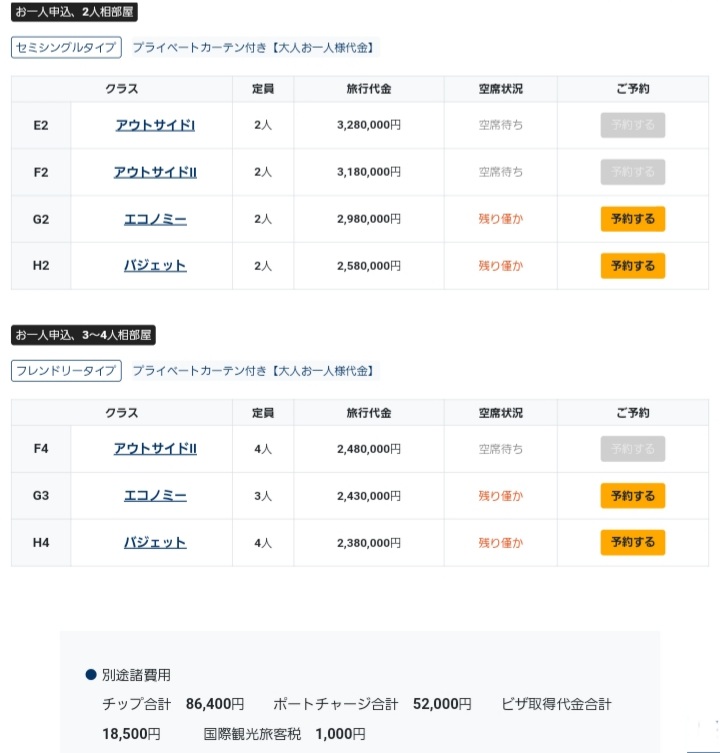Open アウトサイドII link in F2 row
Image resolution: width=720 pixels, height=753 pixels.
pyautogui.click(x=155, y=172)
